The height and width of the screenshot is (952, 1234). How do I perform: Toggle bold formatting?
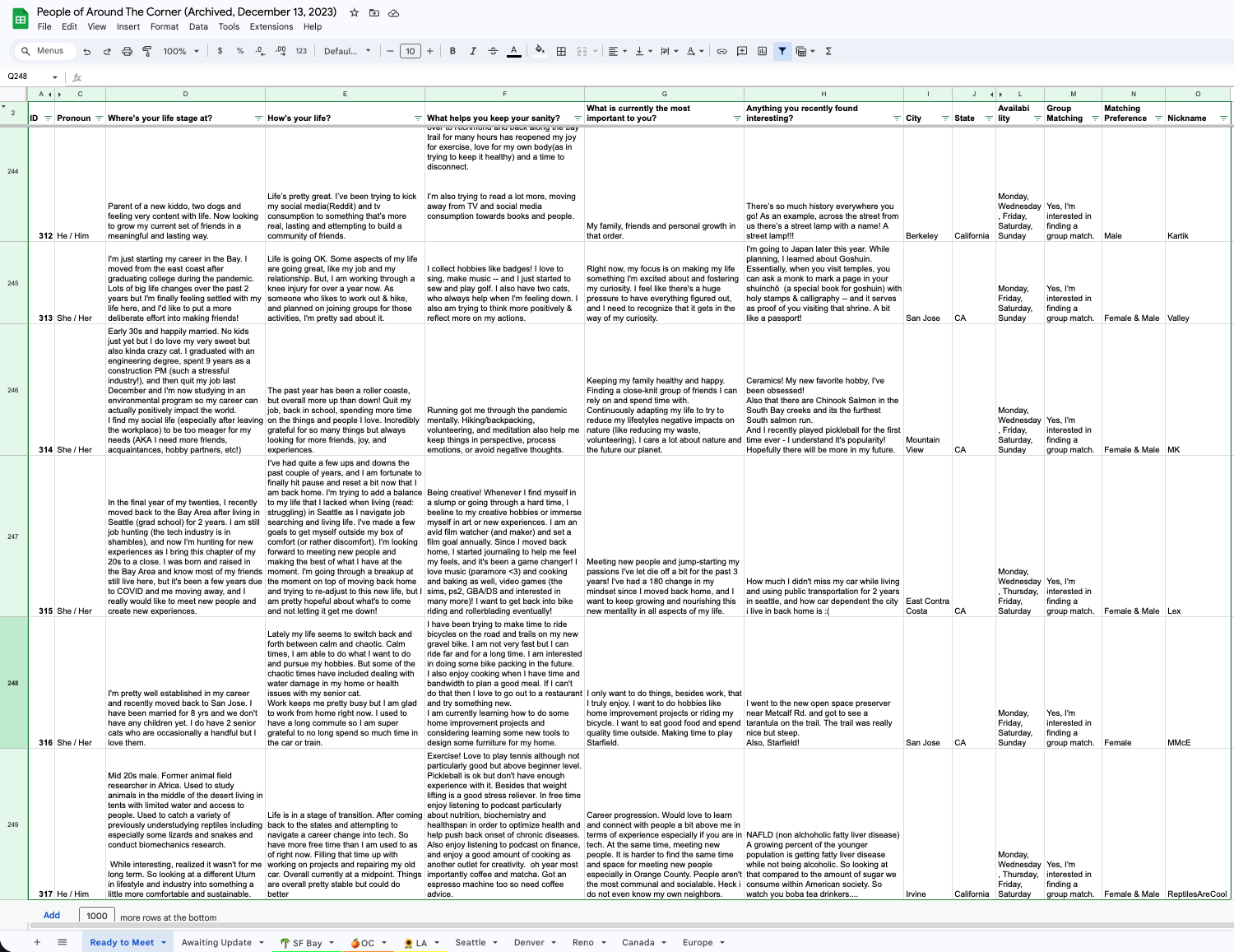[x=452, y=51]
